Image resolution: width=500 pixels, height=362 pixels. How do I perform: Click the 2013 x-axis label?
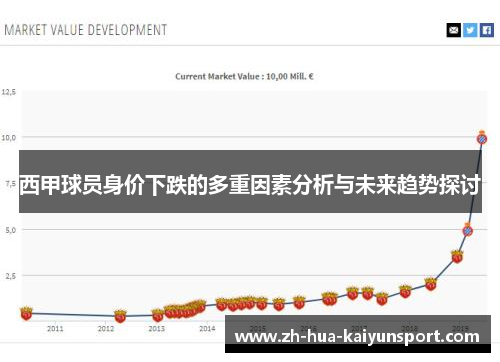point(157,329)
